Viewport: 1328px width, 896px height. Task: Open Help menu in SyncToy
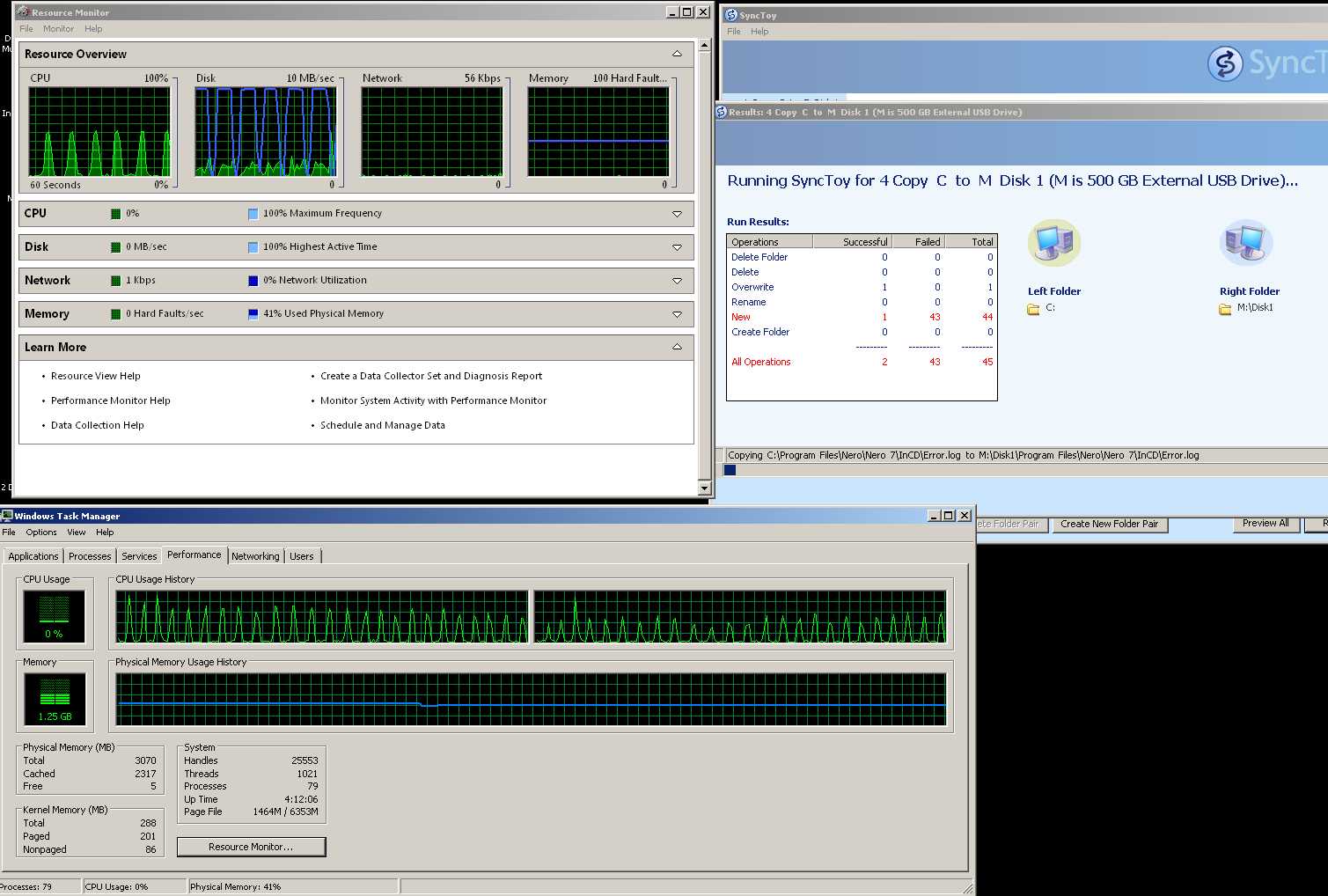759,32
